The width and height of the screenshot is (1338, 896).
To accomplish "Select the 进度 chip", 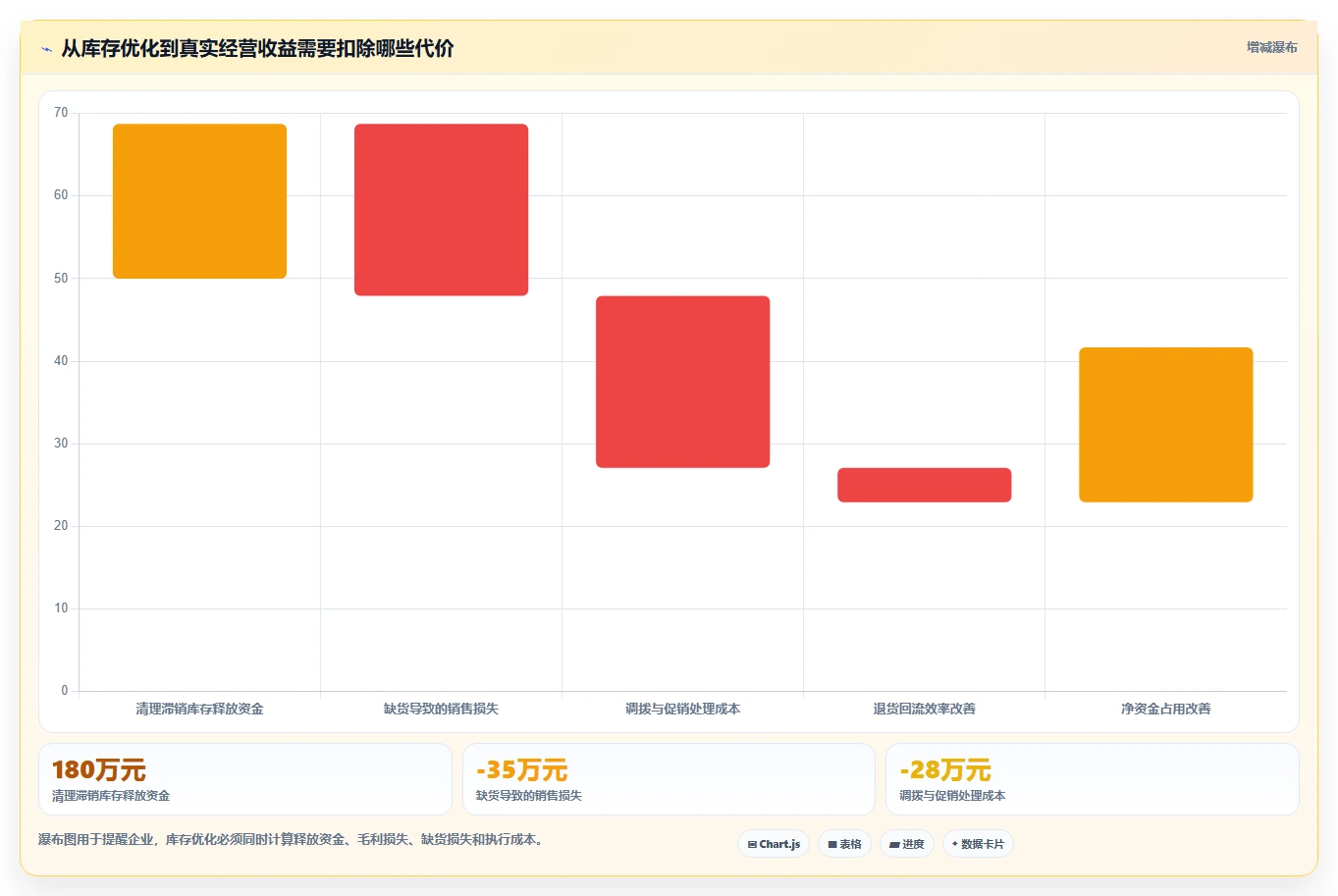I will (x=907, y=844).
